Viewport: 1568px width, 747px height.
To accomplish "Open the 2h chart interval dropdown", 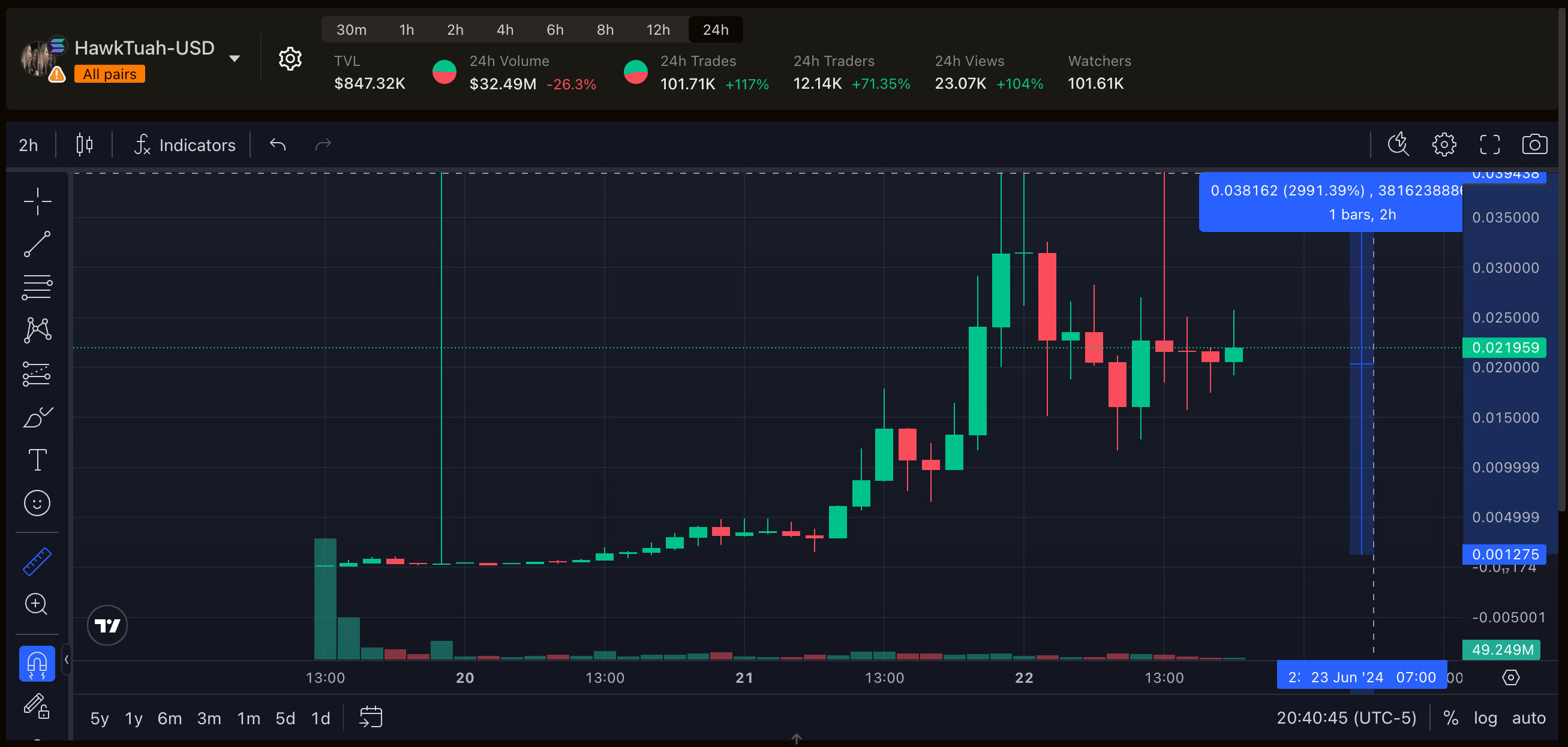I will tap(28, 144).
